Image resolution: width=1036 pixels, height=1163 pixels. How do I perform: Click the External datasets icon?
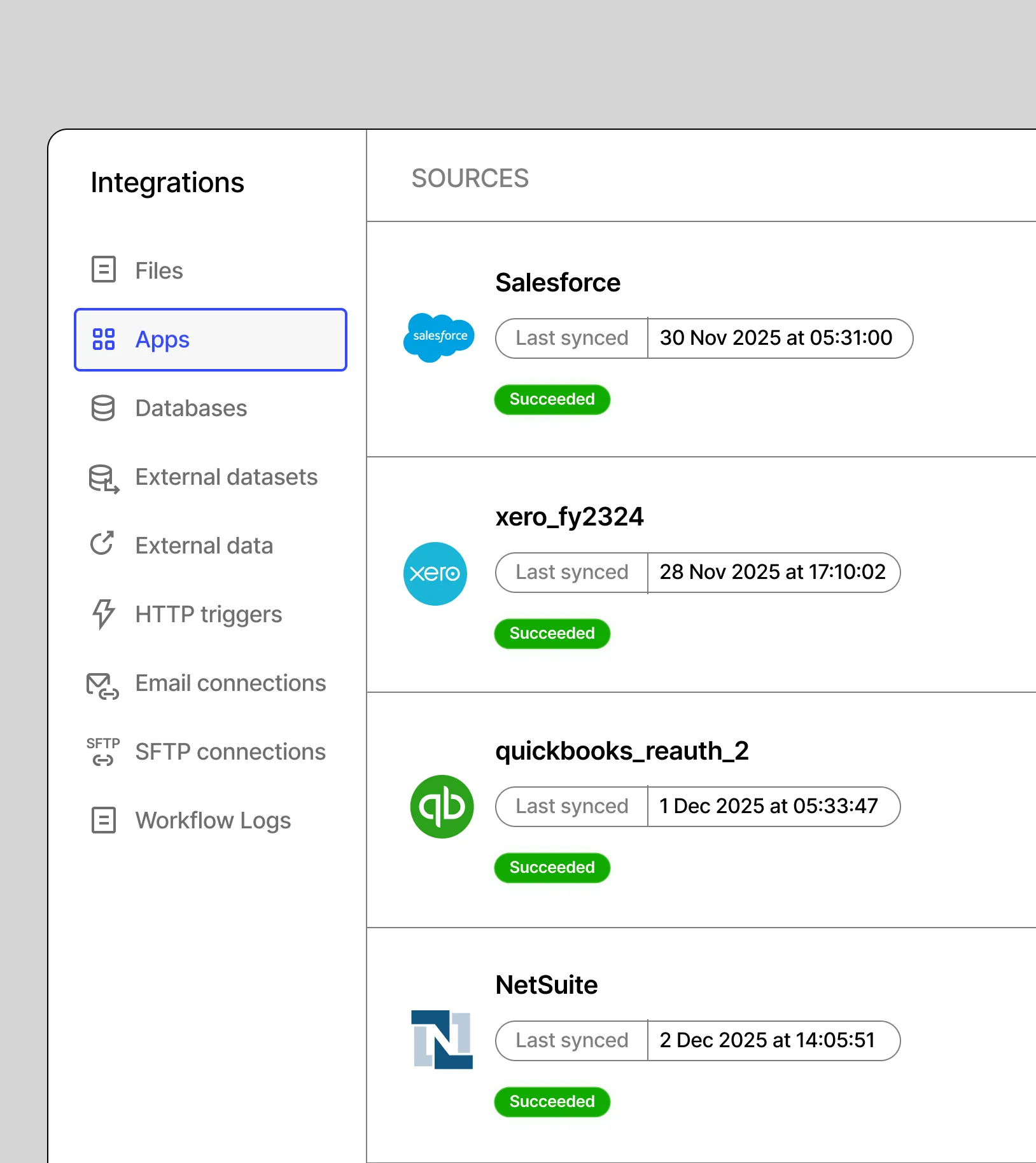point(104,479)
